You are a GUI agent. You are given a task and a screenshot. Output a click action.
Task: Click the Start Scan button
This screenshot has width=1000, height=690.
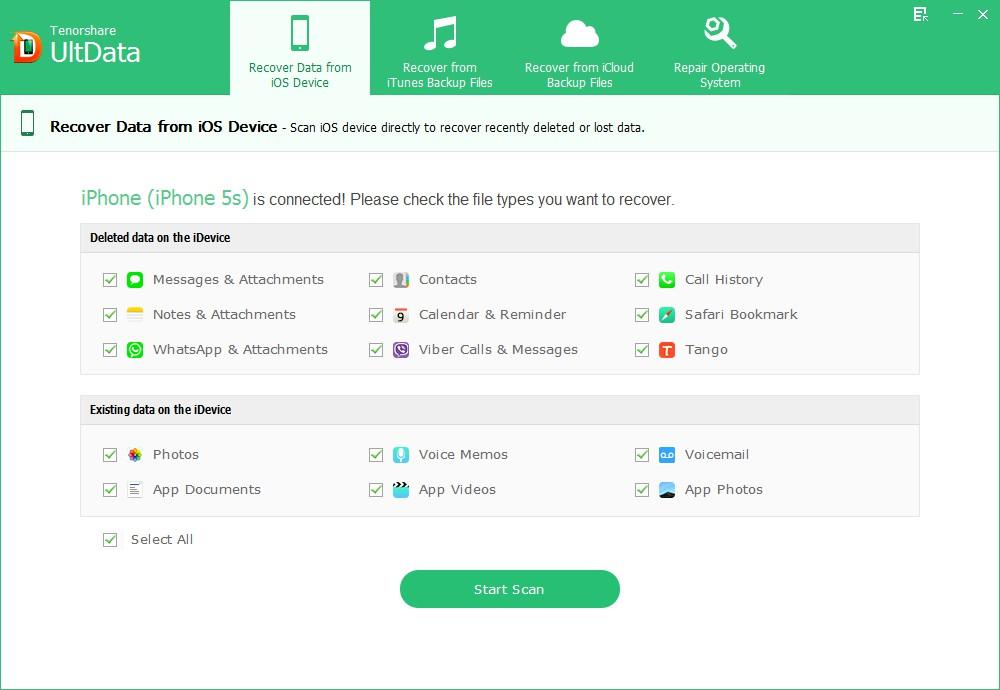click(509, 589)
